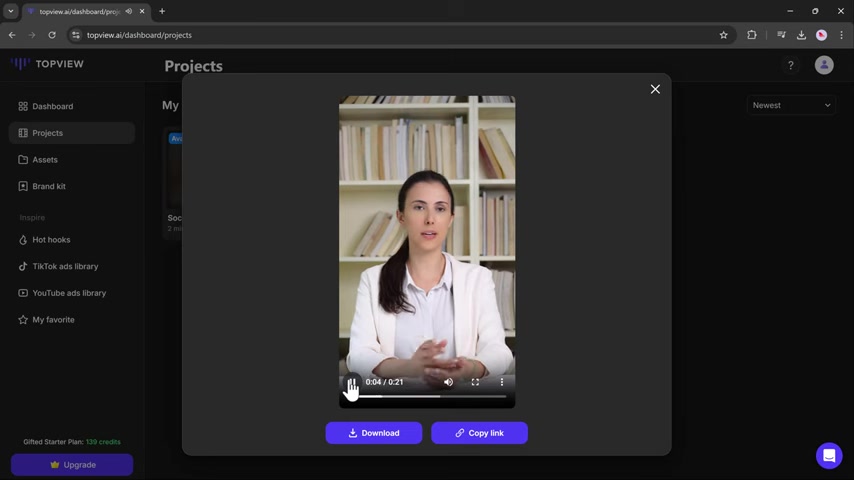Pause the video playback
Image resolution: width=854 pixels, height=480 pixels.
(x=352, y=382)
